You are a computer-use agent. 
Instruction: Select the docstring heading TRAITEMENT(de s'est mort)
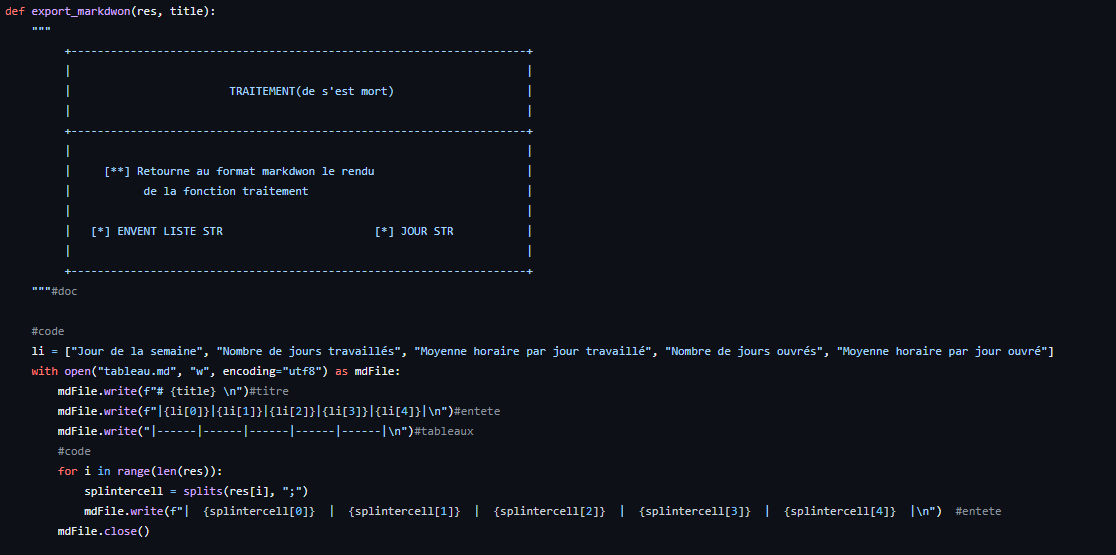[x=311, y=92]
